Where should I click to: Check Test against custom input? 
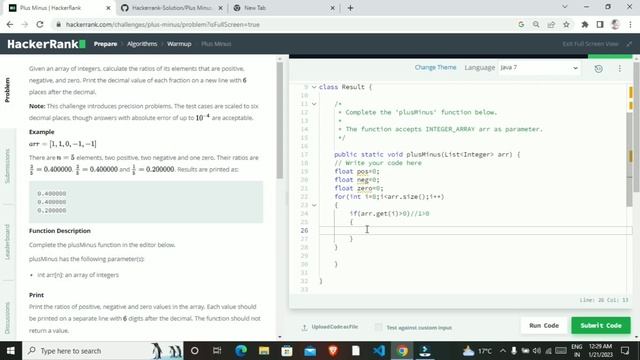pos(379,327)
